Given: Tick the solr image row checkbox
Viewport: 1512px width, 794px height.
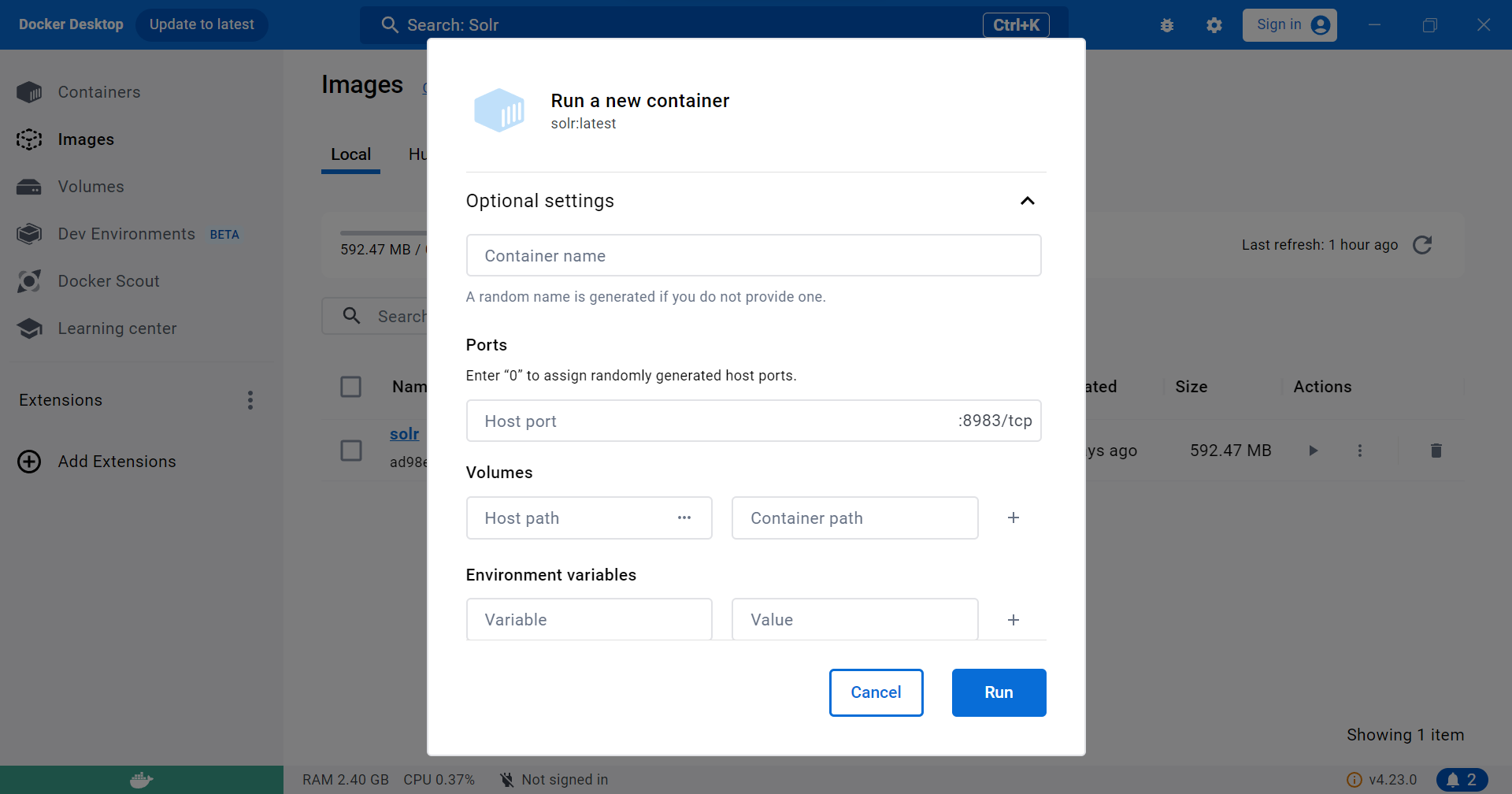Looking at the screenshot, I should click(350, 451).
